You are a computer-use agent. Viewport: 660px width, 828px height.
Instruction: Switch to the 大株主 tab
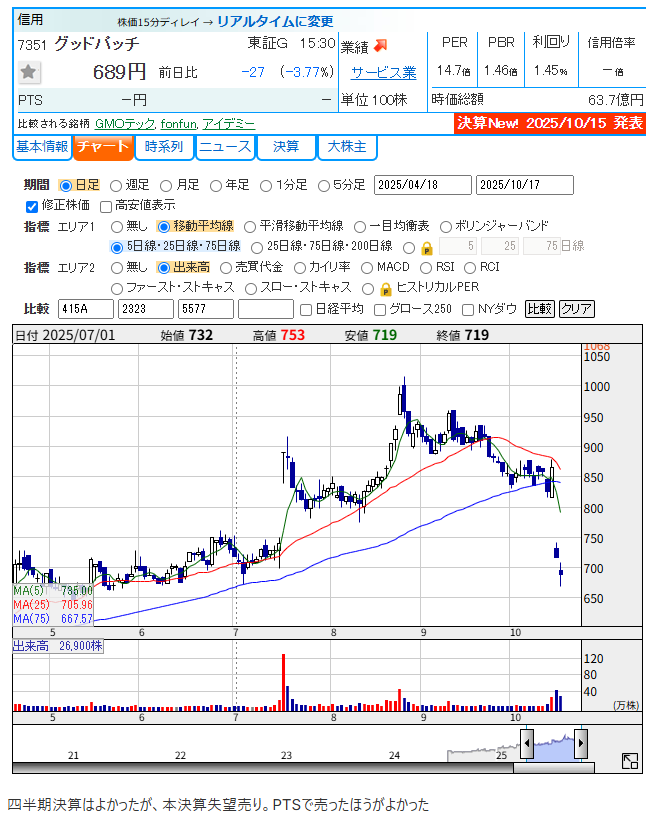(347, 147)
